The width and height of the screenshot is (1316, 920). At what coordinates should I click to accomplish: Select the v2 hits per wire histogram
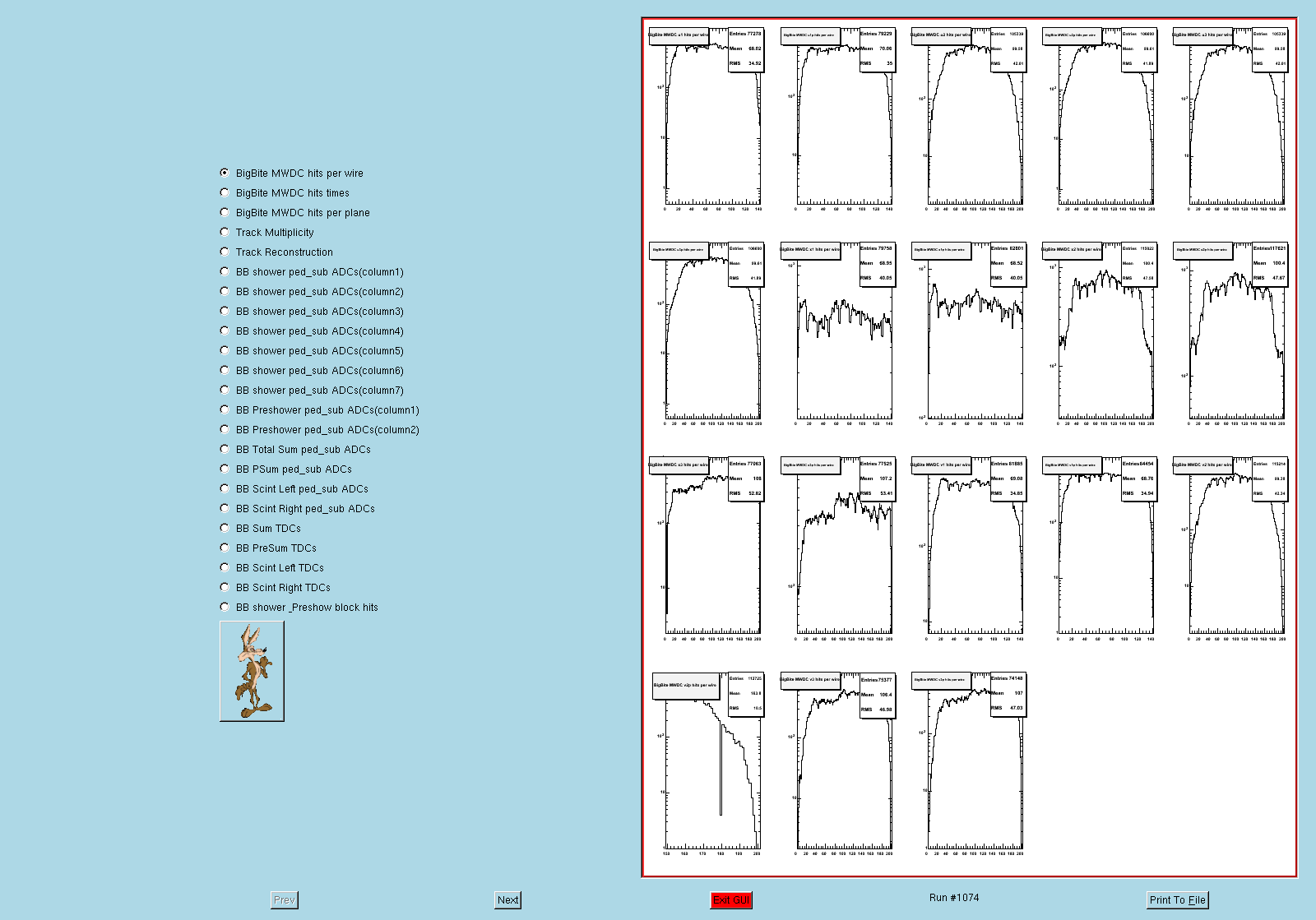point(1231,549)
